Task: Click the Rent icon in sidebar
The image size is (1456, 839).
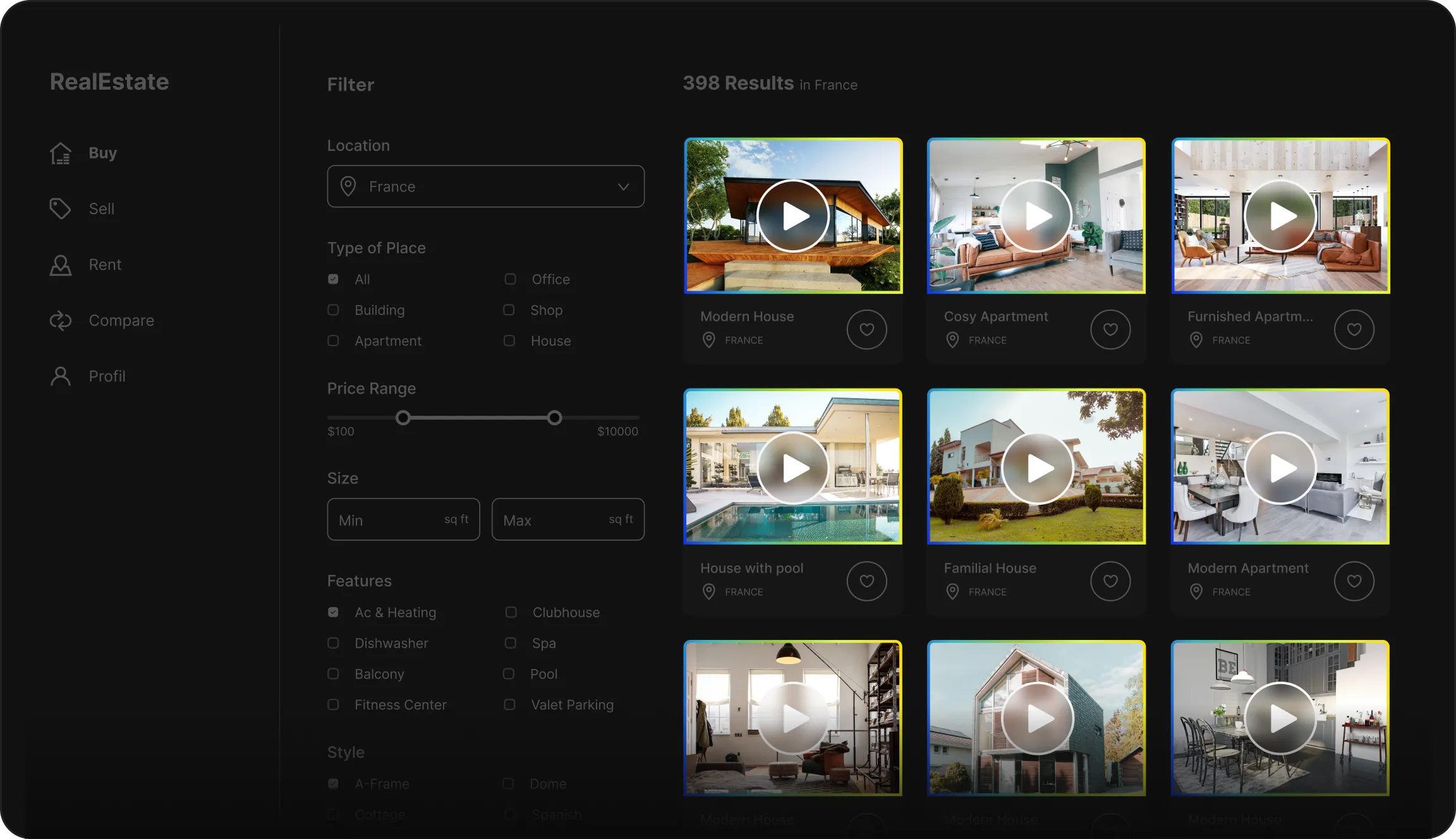Action: [61, 265]
